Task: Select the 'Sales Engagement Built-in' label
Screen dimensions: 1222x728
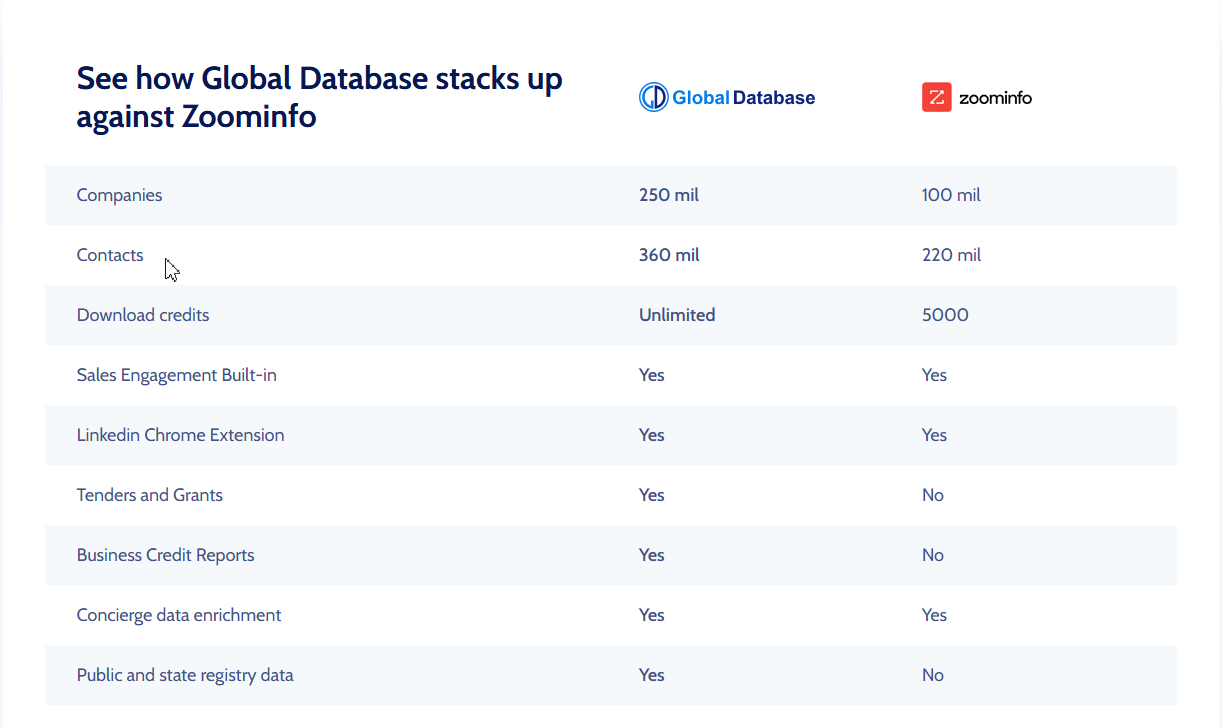Action: [177, 375]
